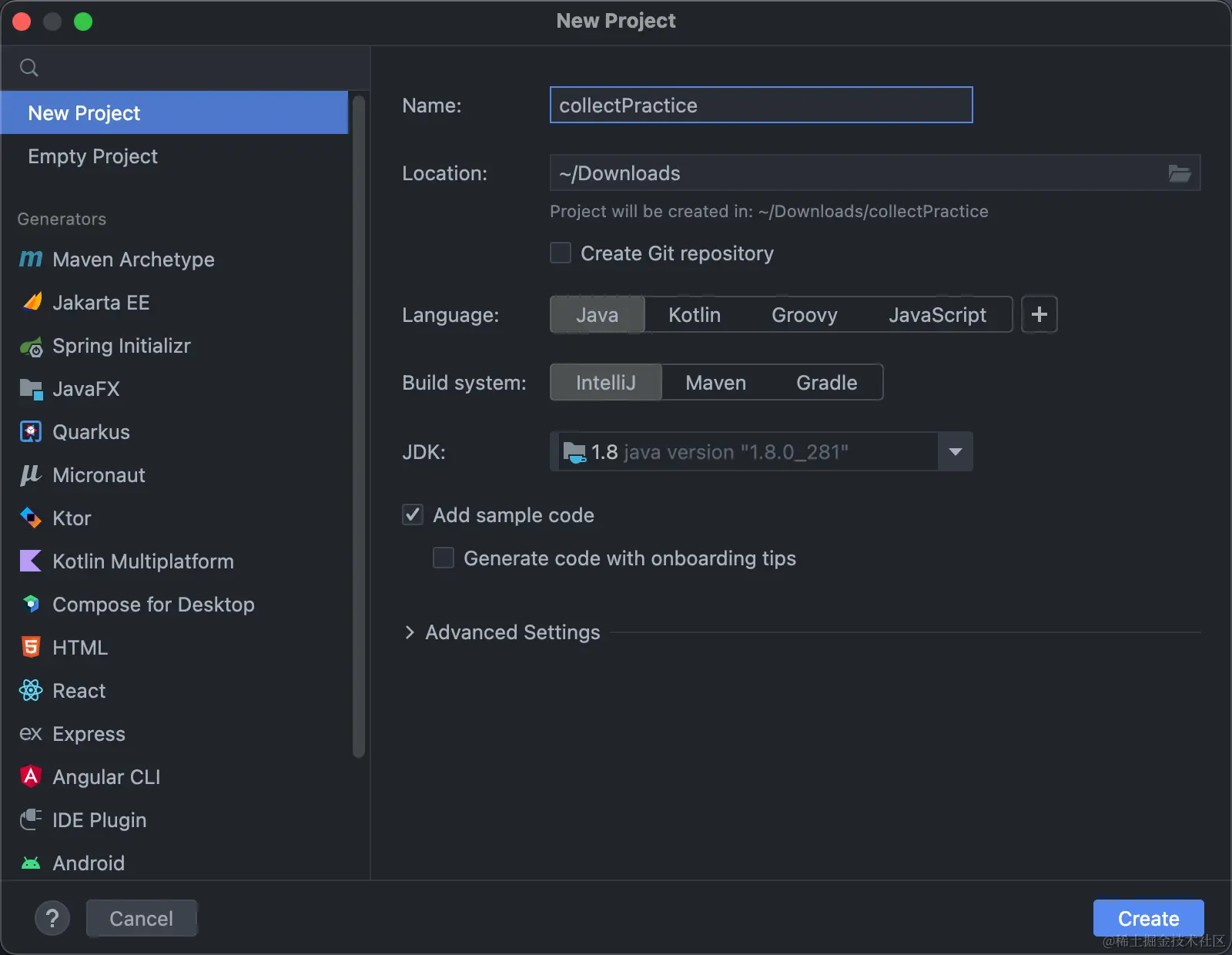This screenshot has height=955, width=1232.
Task: Enable Generate code with onboarding tips
Action: [x=444, y=558]
